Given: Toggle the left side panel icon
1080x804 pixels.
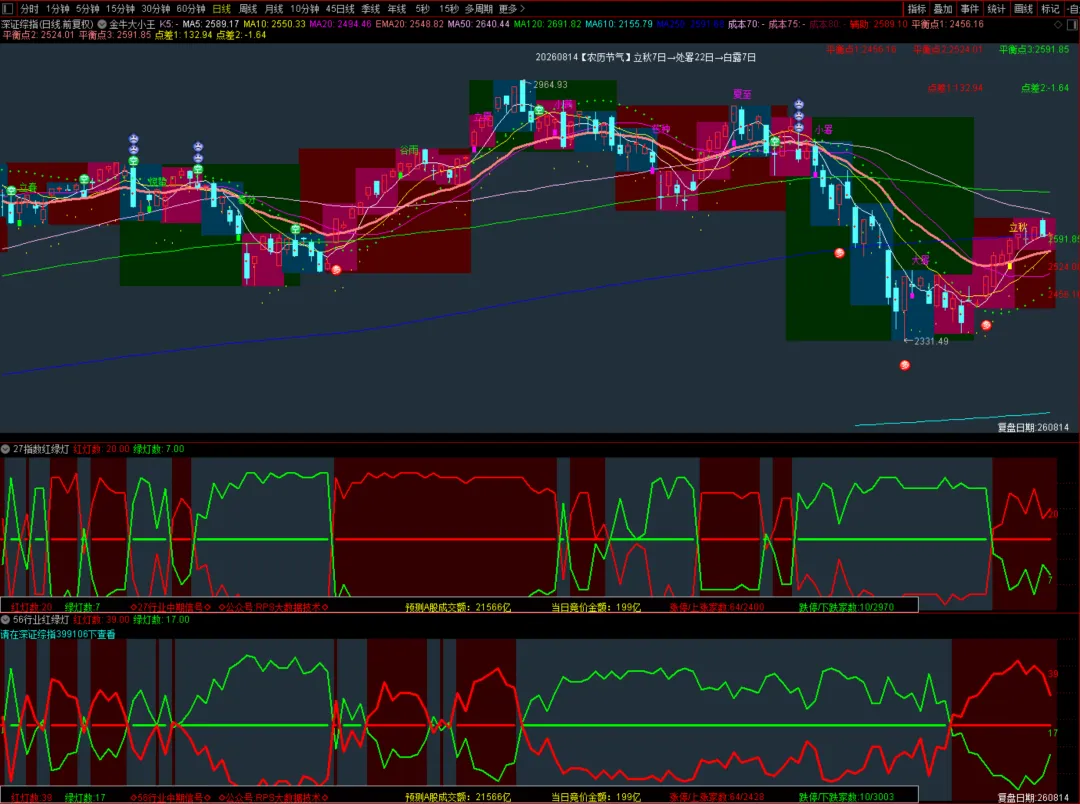Looking at the screenshot, I should tap(8, 8).
